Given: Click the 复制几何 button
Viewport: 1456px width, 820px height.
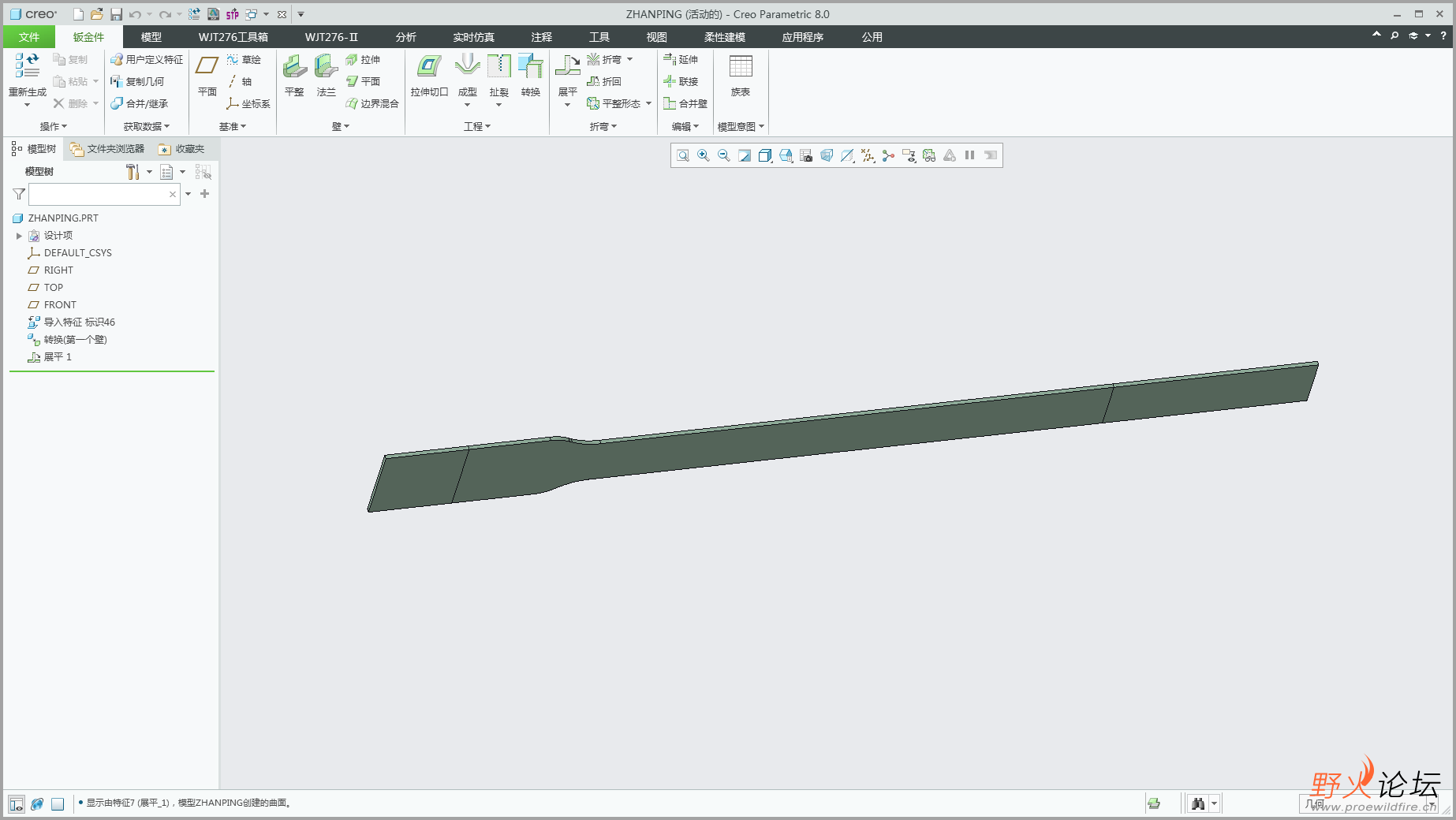Looking at the screenshot, I should pos(137,82).
